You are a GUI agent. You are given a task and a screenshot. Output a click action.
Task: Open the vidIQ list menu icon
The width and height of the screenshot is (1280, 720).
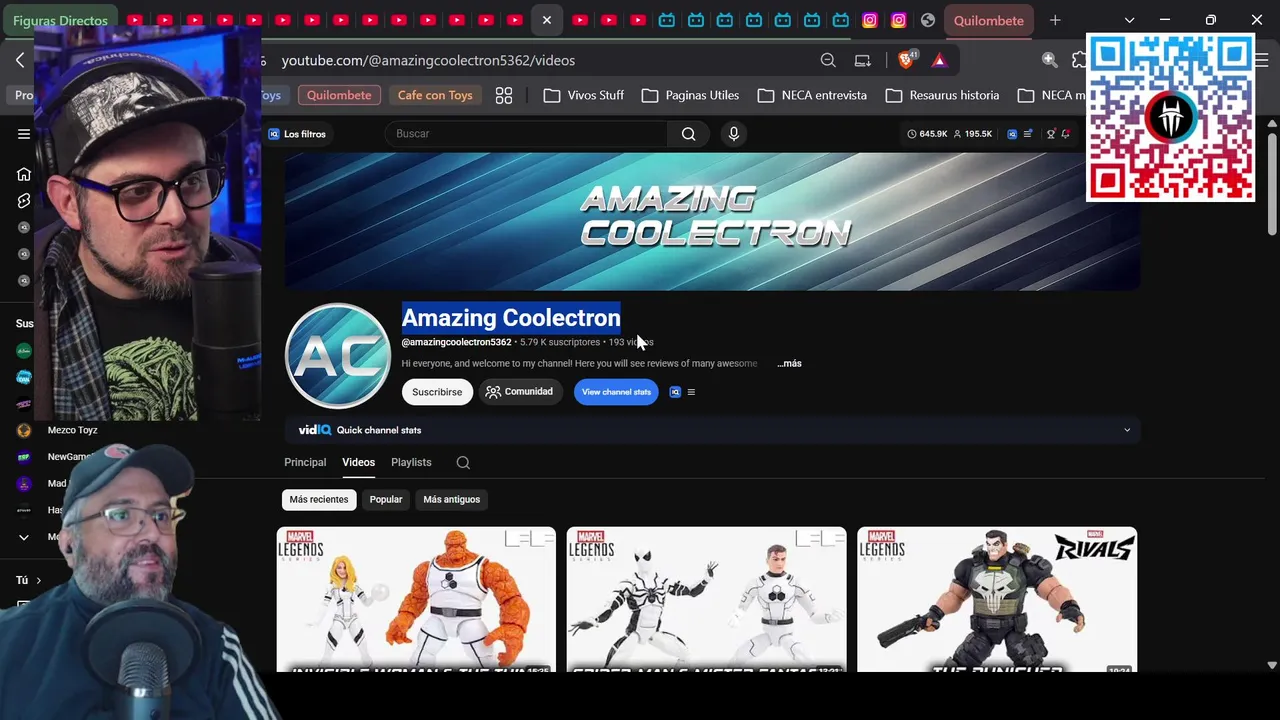(x=691, y=392)
